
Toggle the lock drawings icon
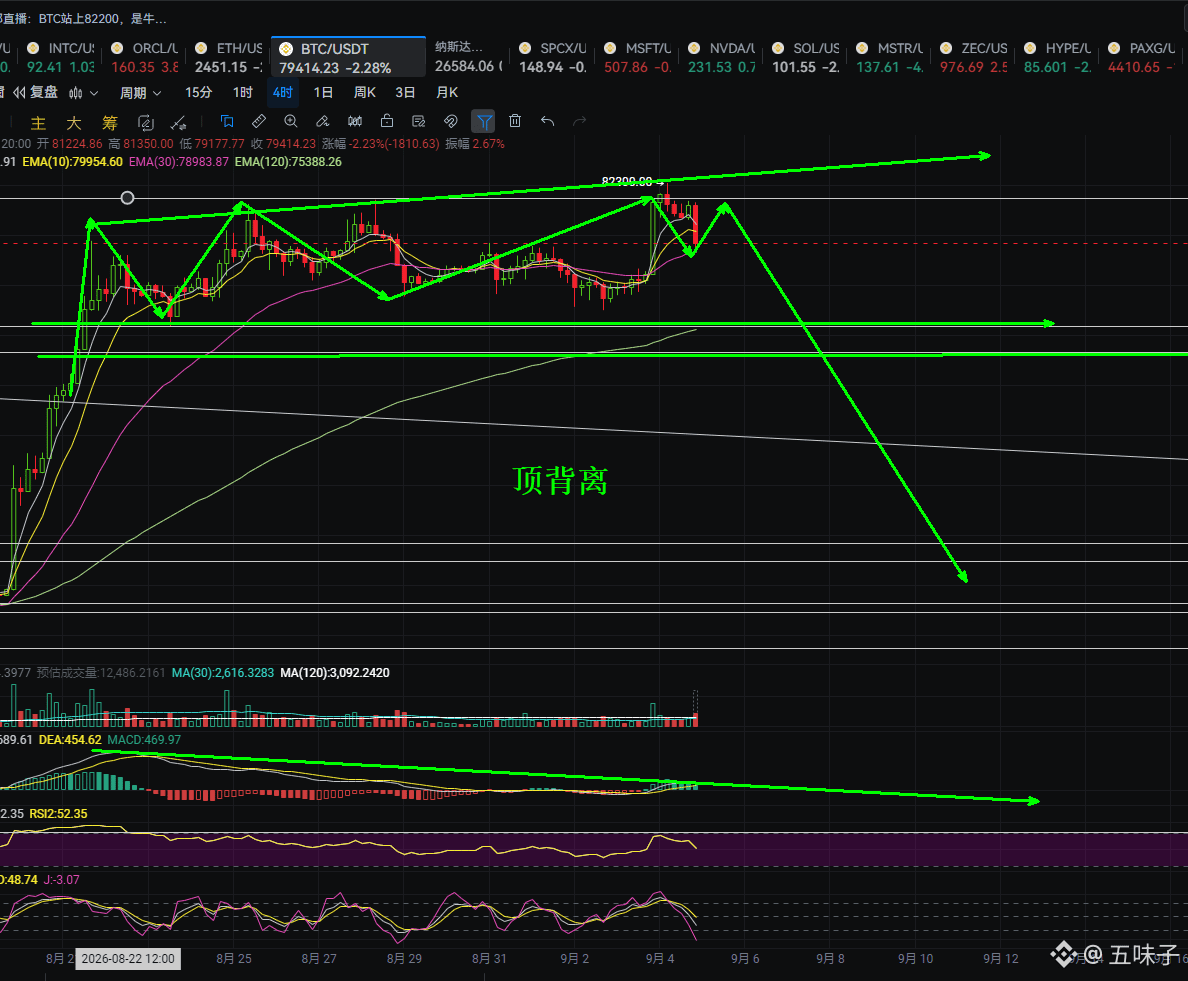coord(386,121)
